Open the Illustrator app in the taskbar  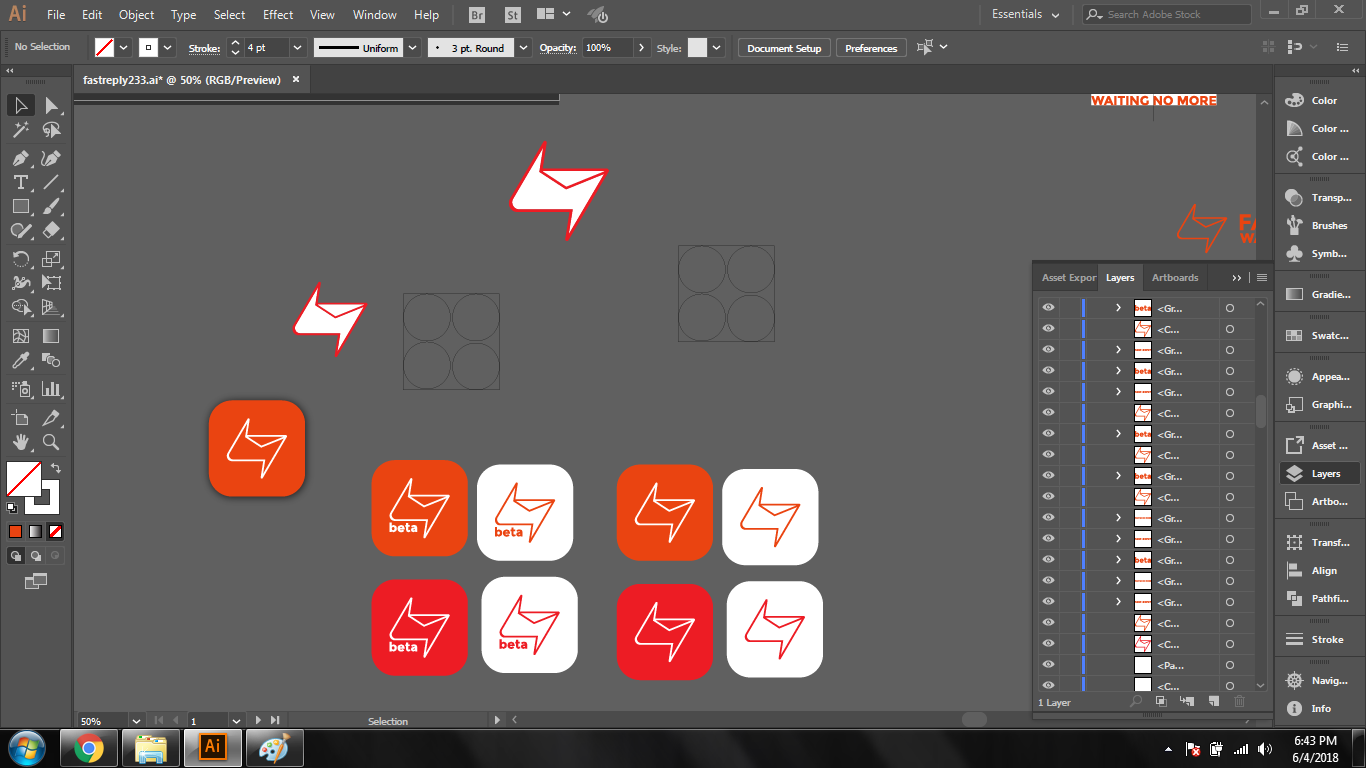[x=212, y=747]
